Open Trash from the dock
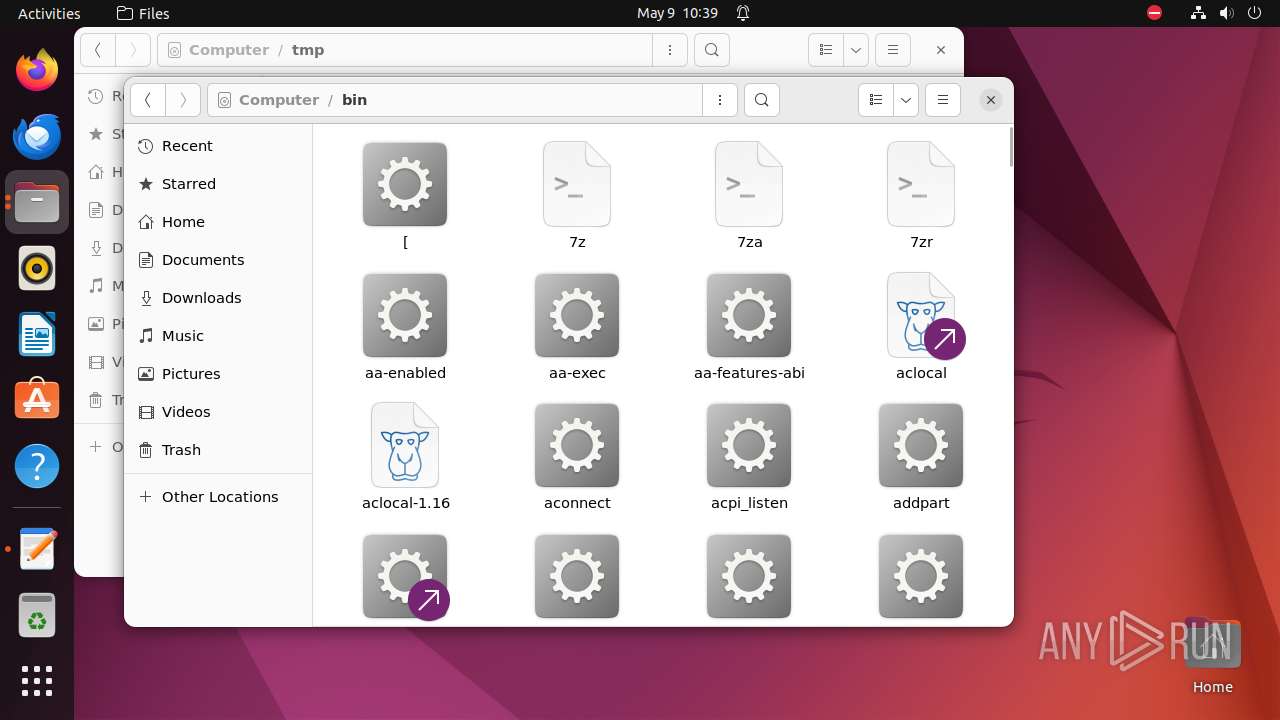This screenshot has height=720, width=1280. tap(37, 615)
